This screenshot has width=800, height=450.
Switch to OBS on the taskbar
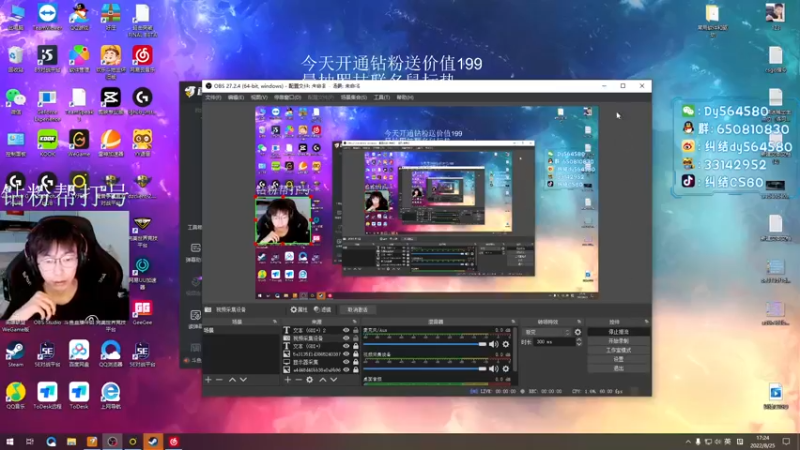point(112,442)
